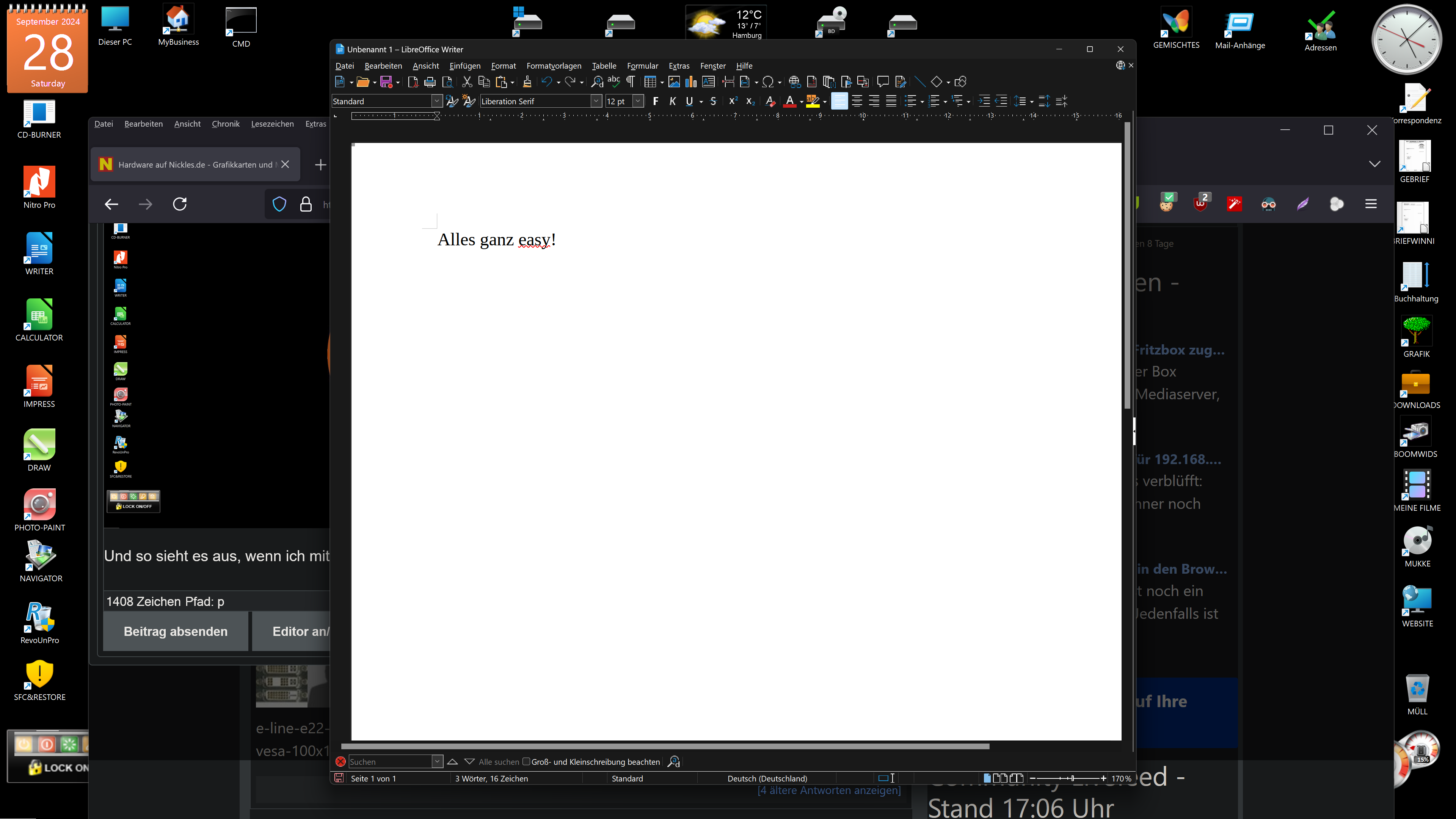This screenshot has width=1456, height=819.
Task: Click the Print icon in Writer toolbar
Action: (x=430, y=83)
